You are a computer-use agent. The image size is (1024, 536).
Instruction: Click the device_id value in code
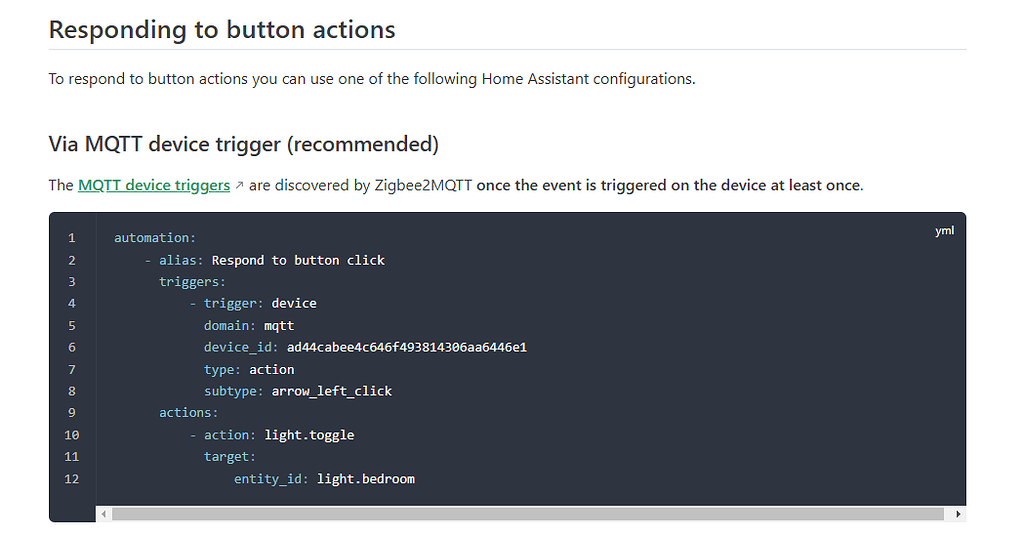click(x=407, y=347)
